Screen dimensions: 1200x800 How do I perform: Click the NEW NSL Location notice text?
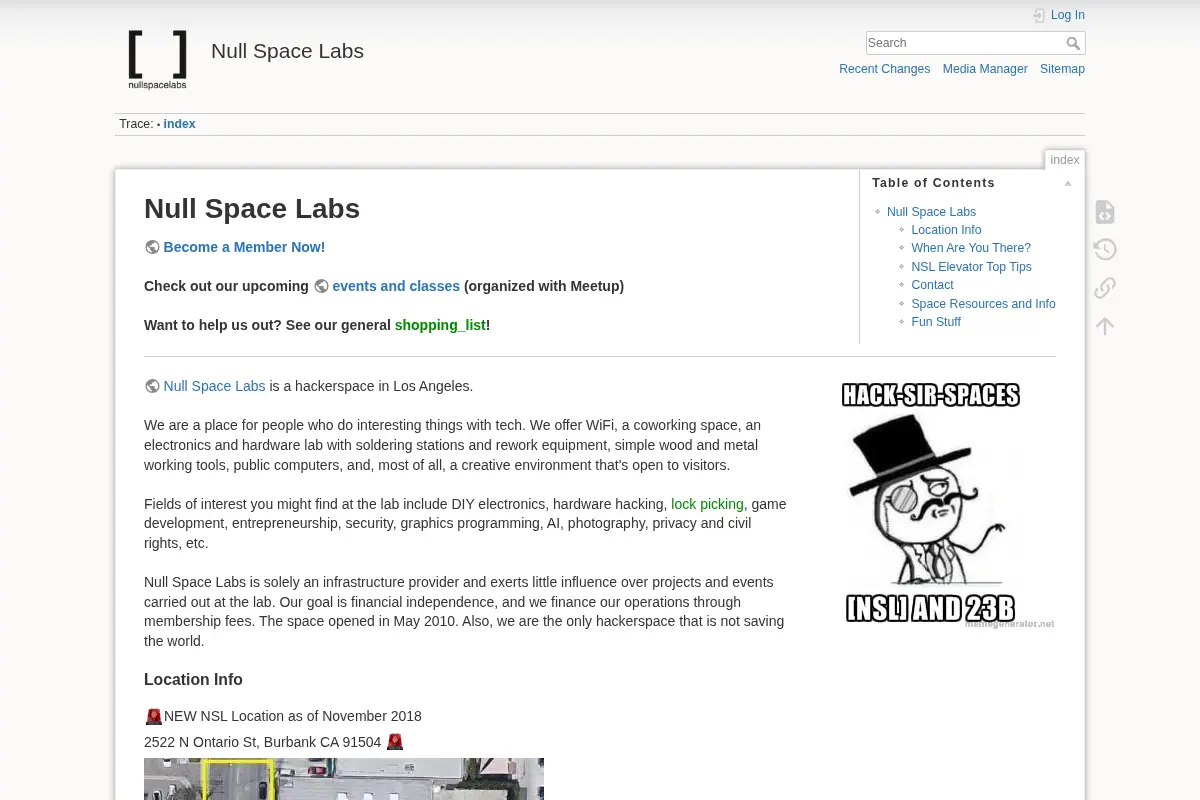coord(293,716)
